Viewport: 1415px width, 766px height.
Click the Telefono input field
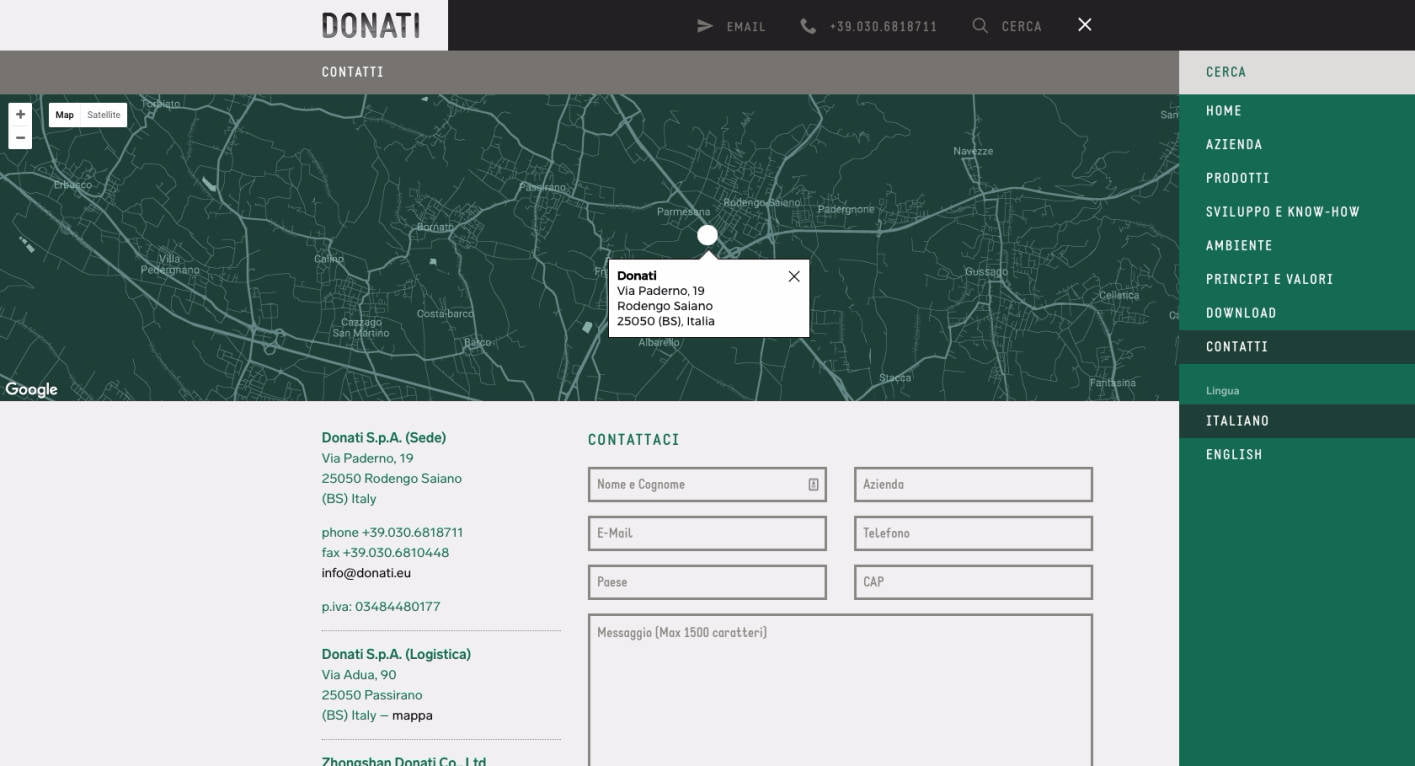973,533
